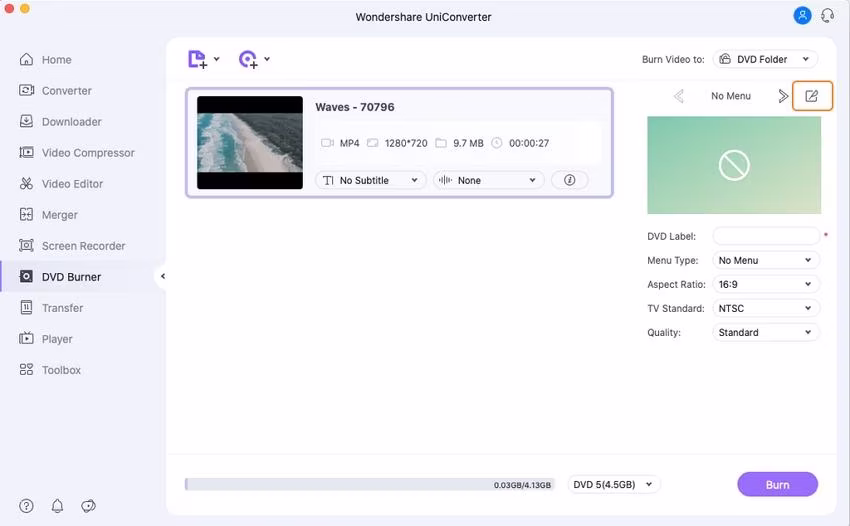This screenshot has width=850, height=526.
Task: Open the DVD 5(4.5GB) disc type dropdown
Action: click(613, 484)
